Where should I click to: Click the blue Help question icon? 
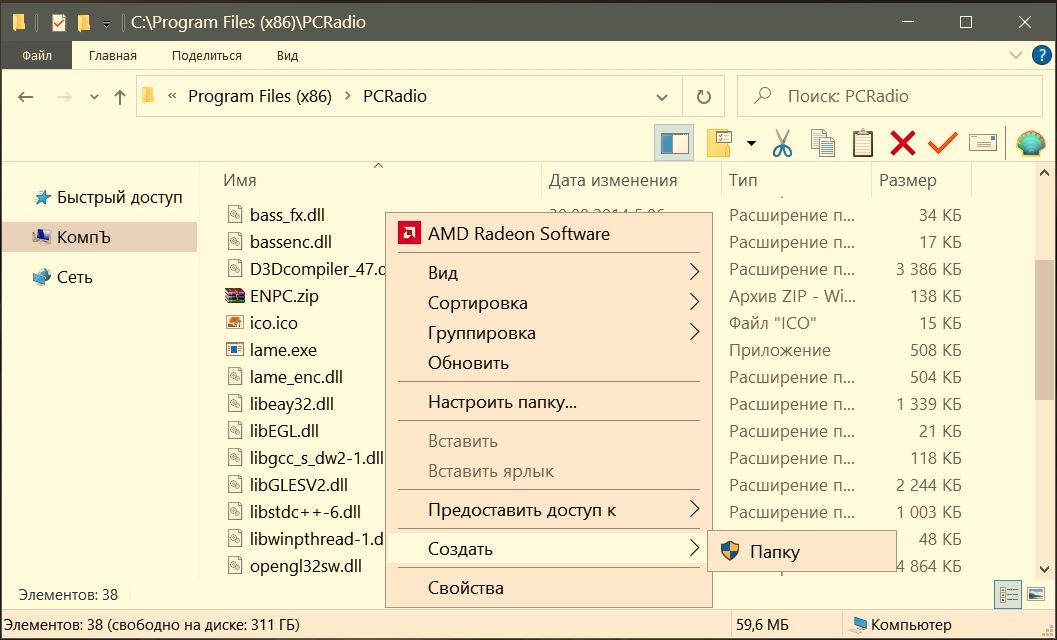(x=1042, y=55)
